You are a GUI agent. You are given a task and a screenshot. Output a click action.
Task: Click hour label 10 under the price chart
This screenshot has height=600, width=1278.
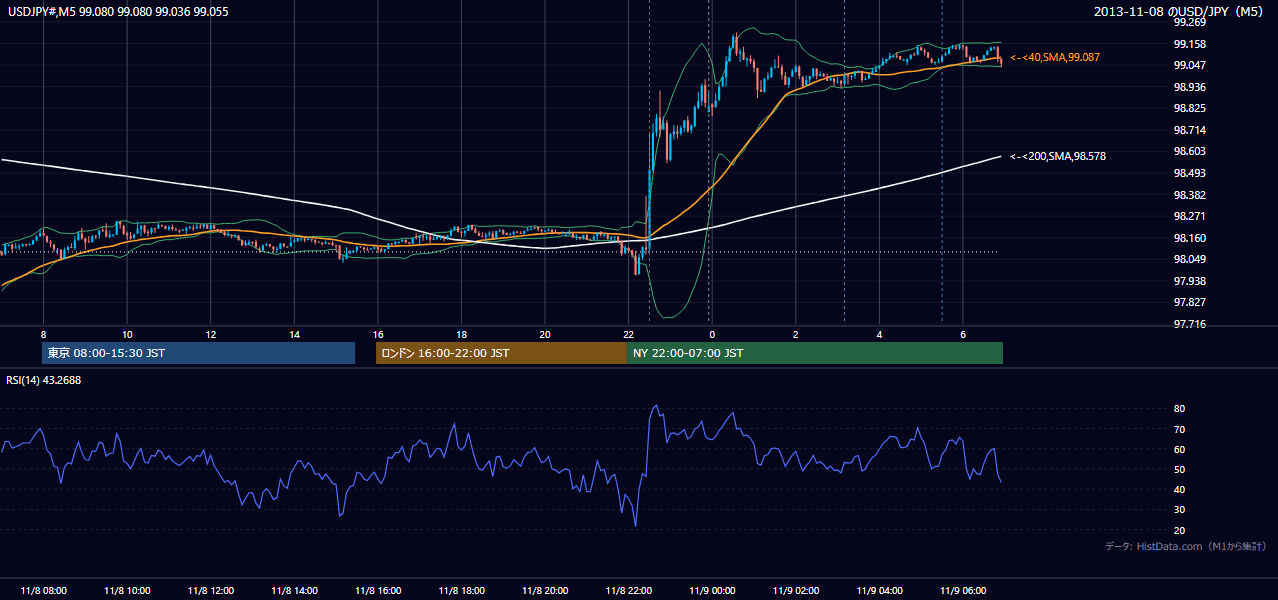pos(127,334)
